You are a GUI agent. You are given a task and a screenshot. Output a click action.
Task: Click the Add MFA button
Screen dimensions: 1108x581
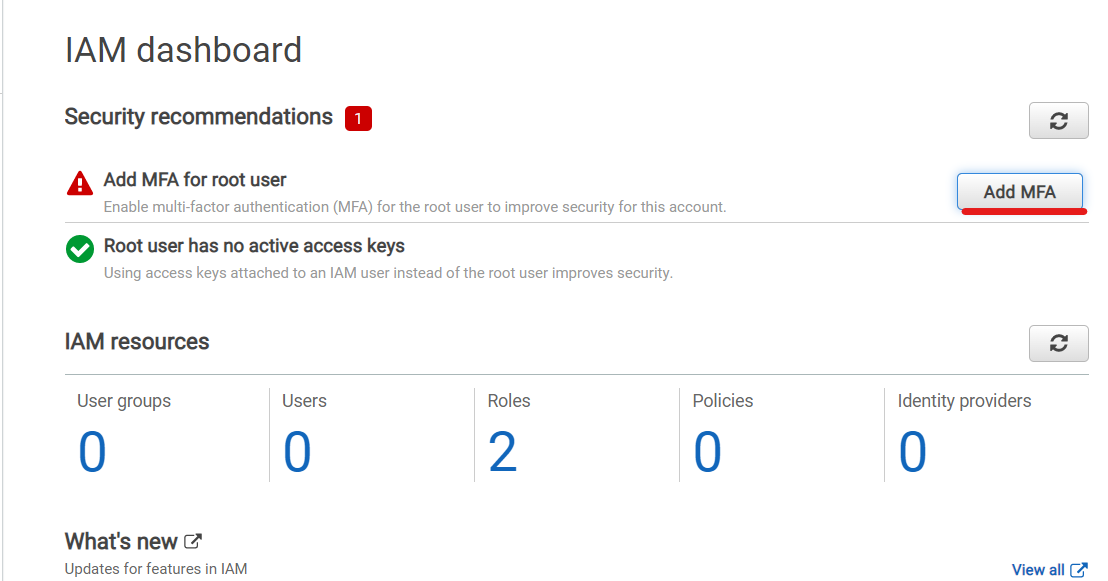pyautogui.click(x=1019, y=192)
